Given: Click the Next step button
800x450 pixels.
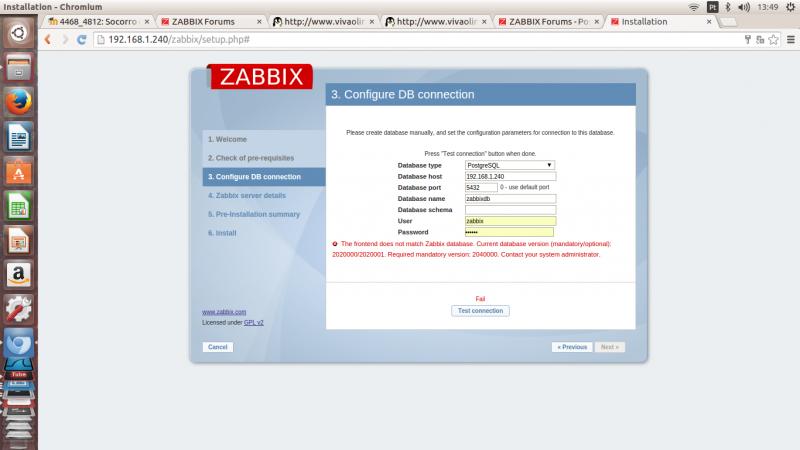Looking at the screenshot, I should coord(610,347).
